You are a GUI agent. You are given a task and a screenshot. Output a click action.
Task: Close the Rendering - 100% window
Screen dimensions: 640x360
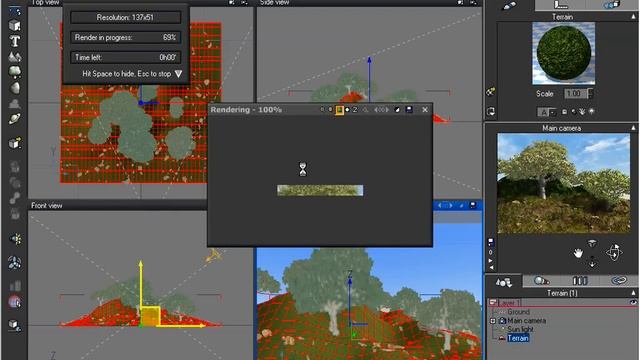(x=425, y=110)
